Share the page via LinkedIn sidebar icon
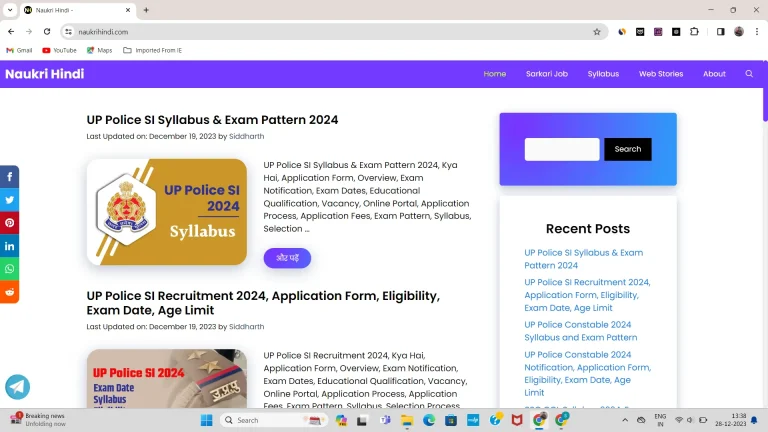The height and width of the screenshot is (432, 768). (9, 246)
